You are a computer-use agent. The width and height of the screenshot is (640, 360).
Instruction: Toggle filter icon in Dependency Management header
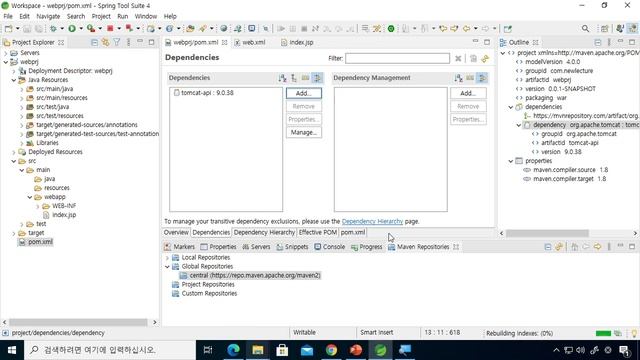tap(482, 78)
